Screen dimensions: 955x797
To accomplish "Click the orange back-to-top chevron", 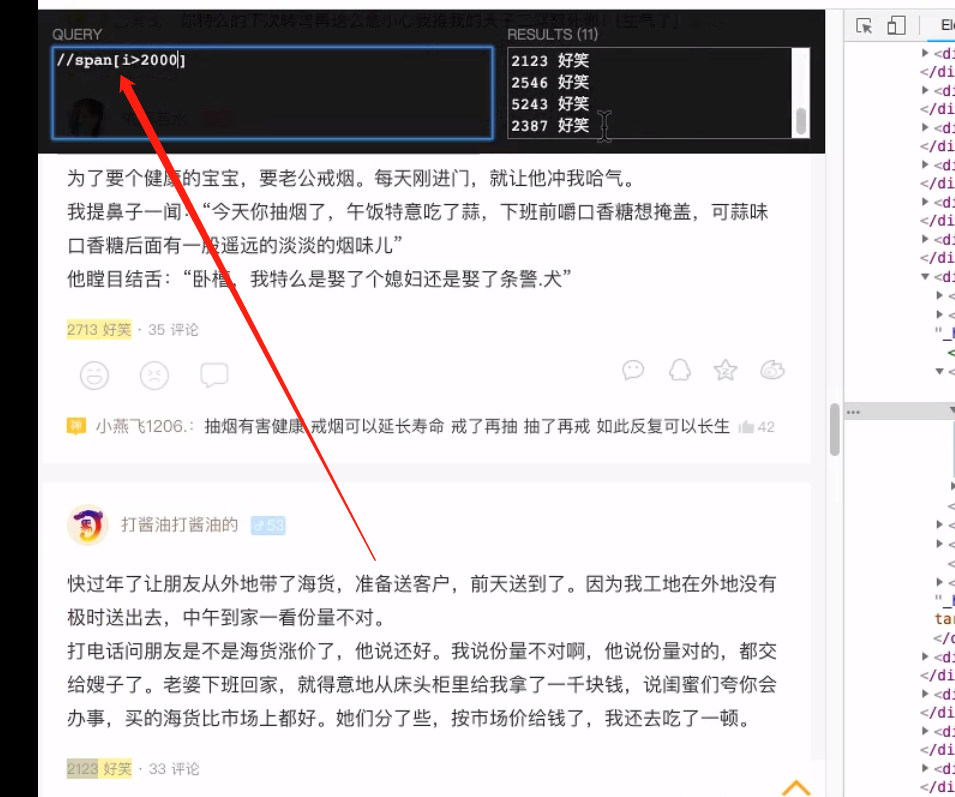I will coord(795,787).
